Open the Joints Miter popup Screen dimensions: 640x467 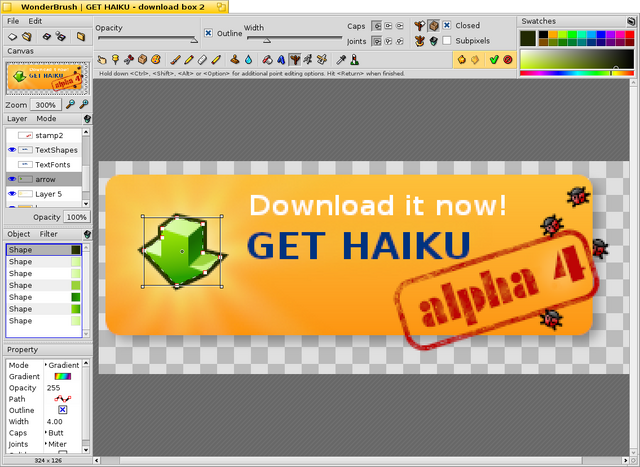56,444
